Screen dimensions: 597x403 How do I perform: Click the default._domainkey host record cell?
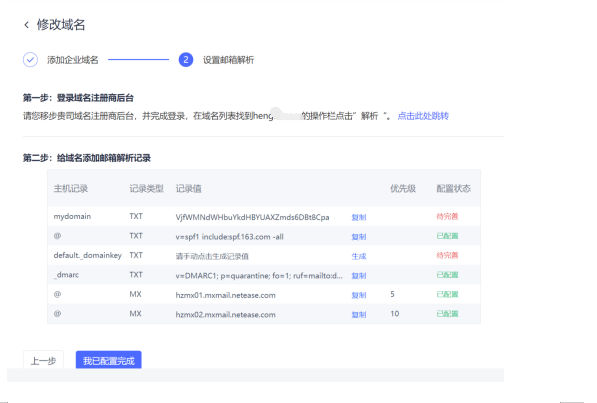point(88,255)
